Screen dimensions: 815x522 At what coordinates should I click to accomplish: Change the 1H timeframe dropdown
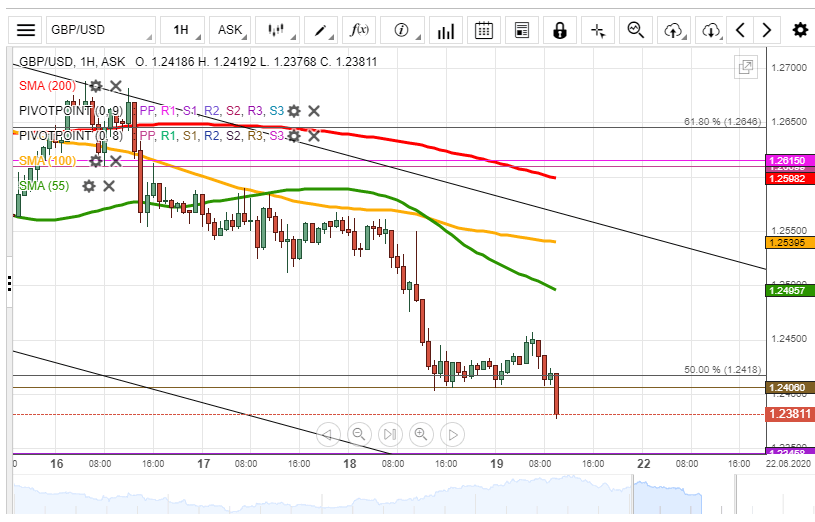click(x=182, y=30)
